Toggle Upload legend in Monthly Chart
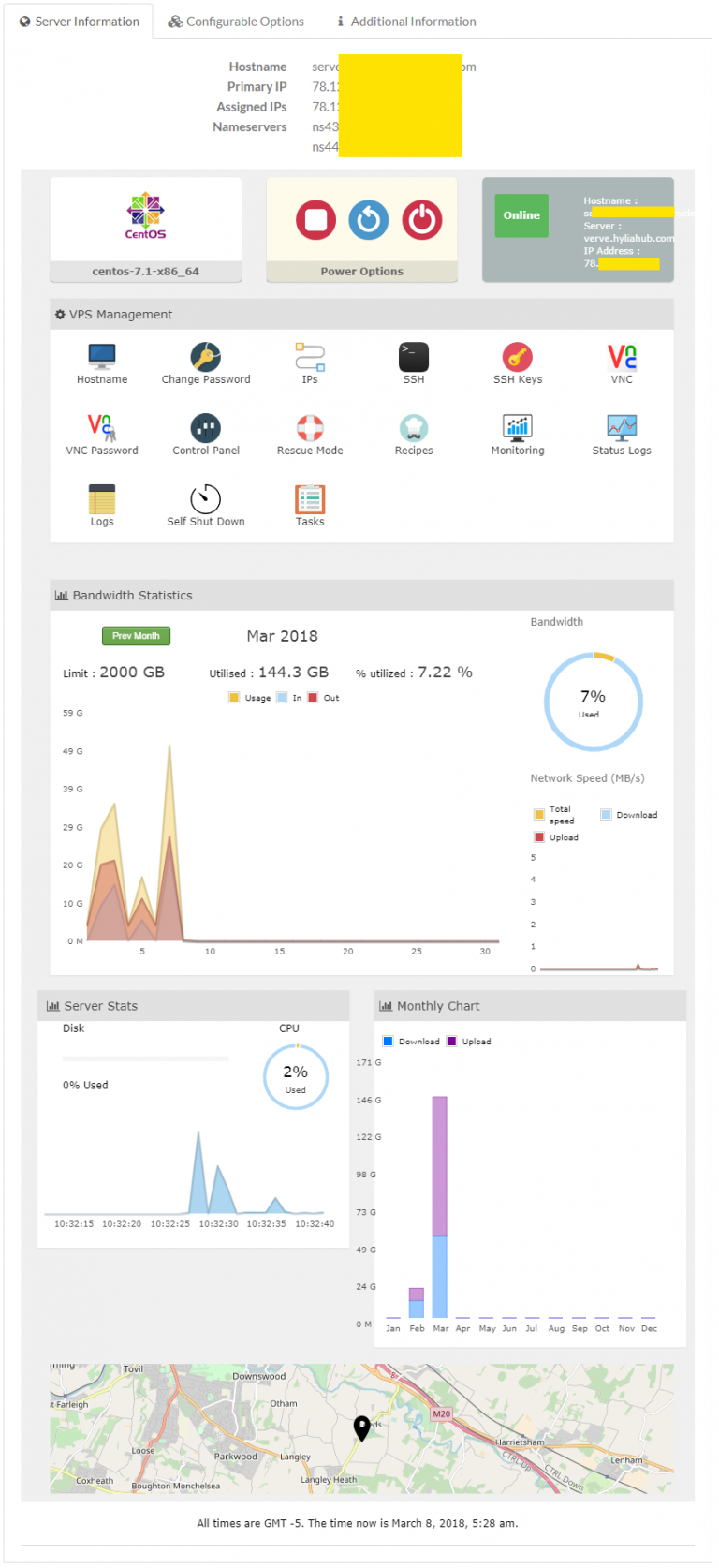The width and height of the screenshot is (719, 1568). click(x=469, y=1042)
